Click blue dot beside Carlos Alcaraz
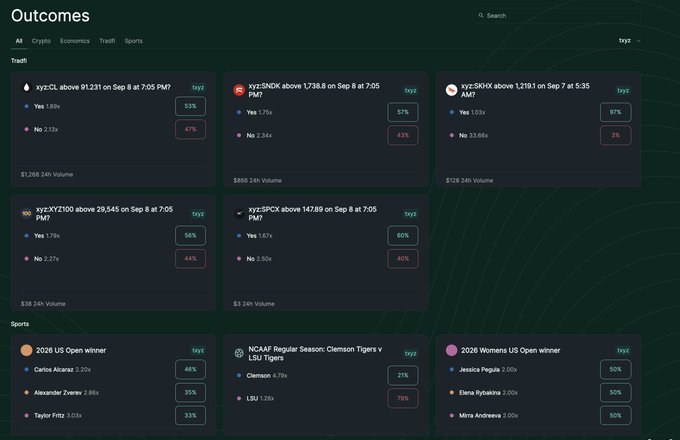Screen dimensions: 680x440 (x=26, y=369)
